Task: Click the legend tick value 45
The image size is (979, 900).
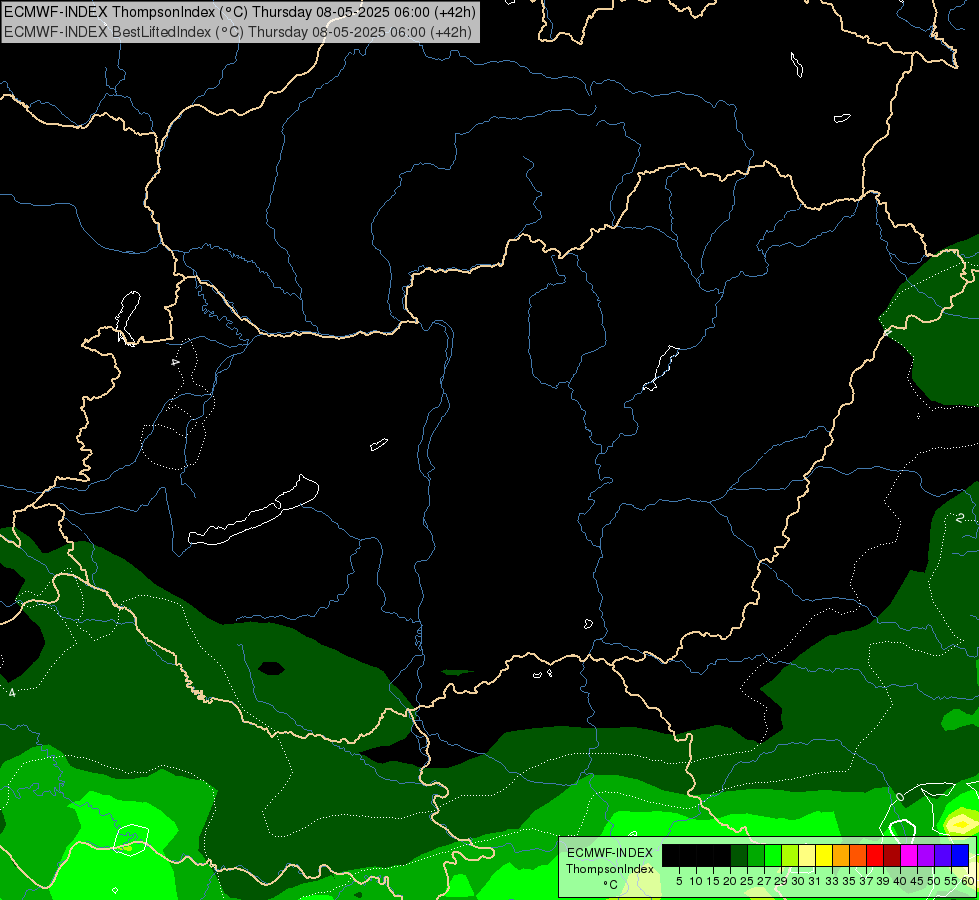Action: coord(917,881)
